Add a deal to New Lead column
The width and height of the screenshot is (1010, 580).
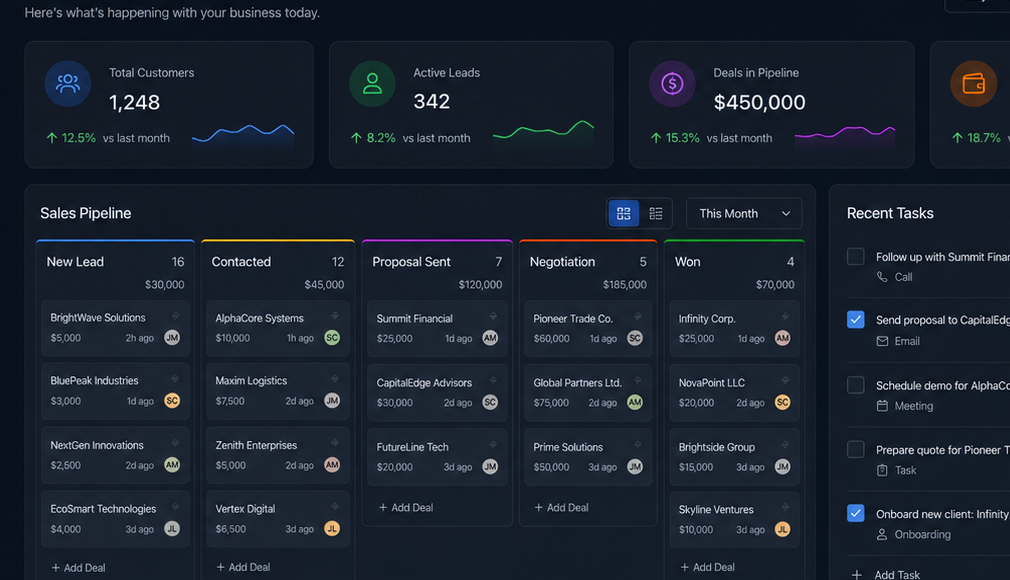(x=78, y=568)
